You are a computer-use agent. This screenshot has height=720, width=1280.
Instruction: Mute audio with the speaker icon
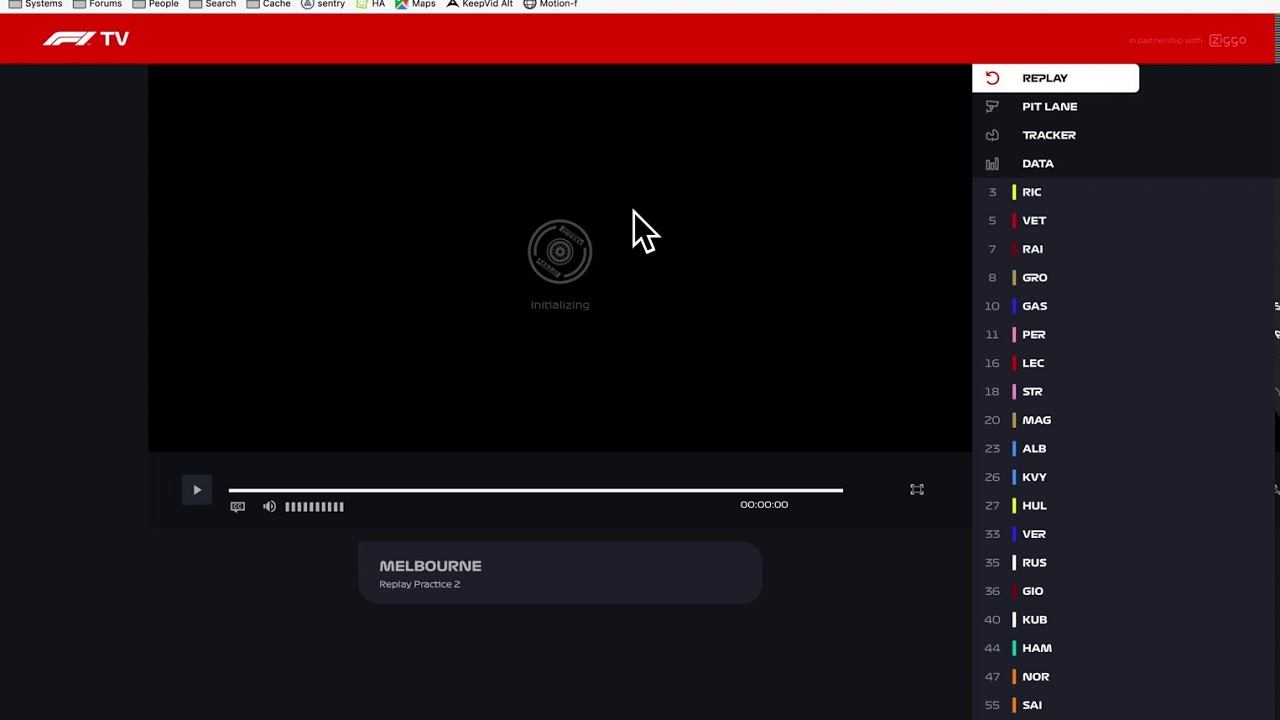[269, 507]
